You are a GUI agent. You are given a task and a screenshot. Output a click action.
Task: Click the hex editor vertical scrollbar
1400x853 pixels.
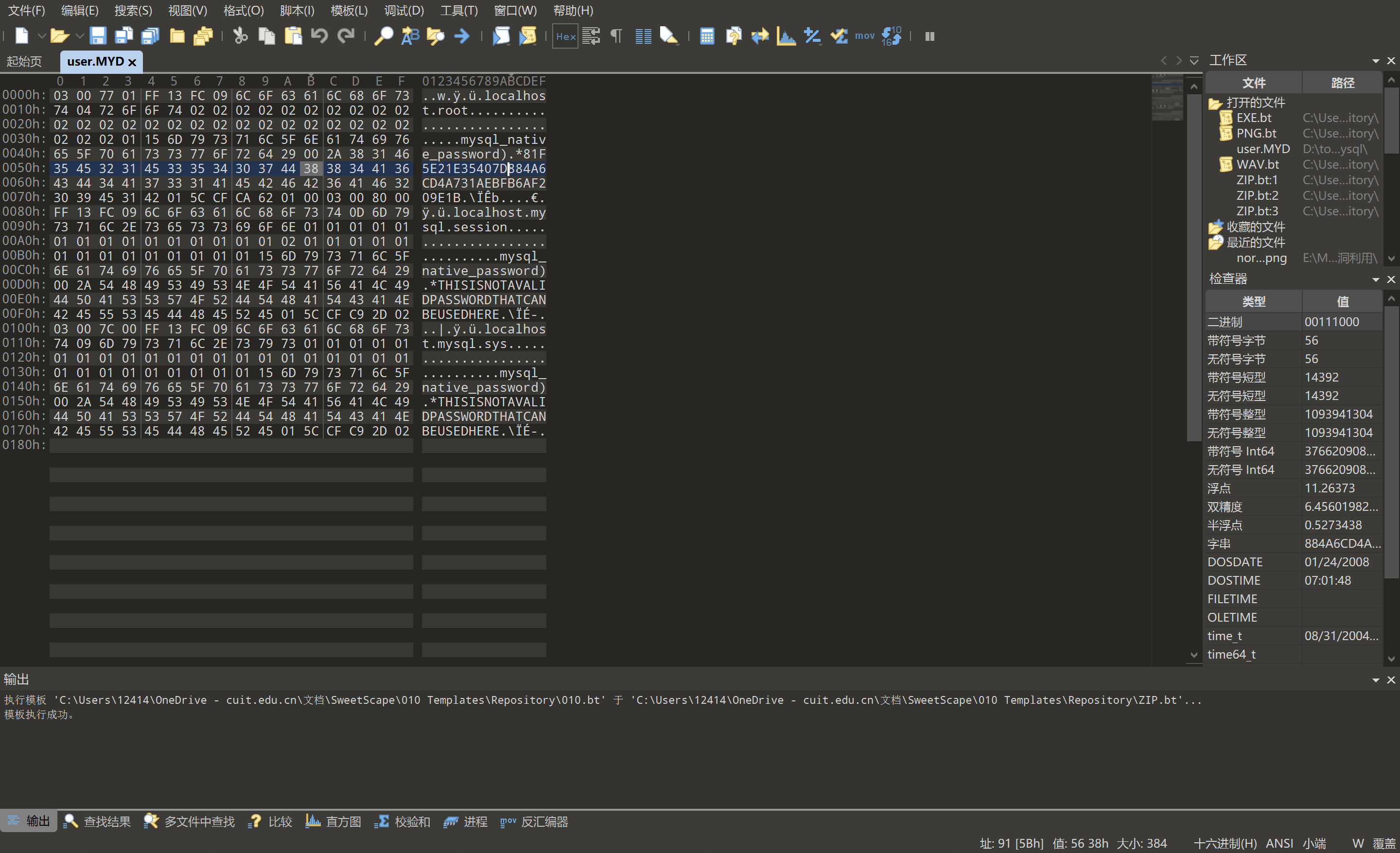[x=1194, y=267]
